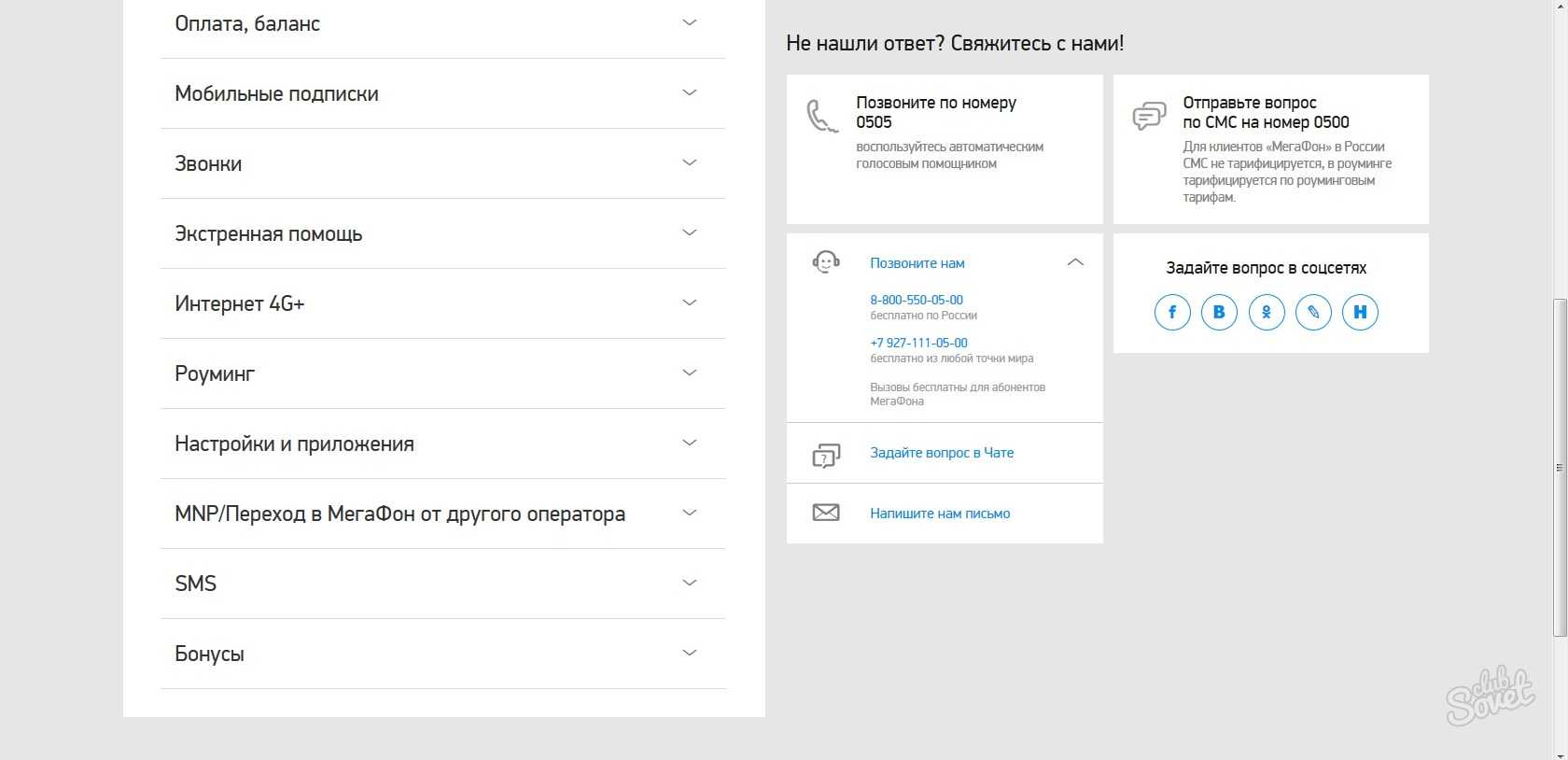This screenshot has height=760, width=1568.
Task: Open the Facebook social icon
Action: click(x=1172, y=312)
